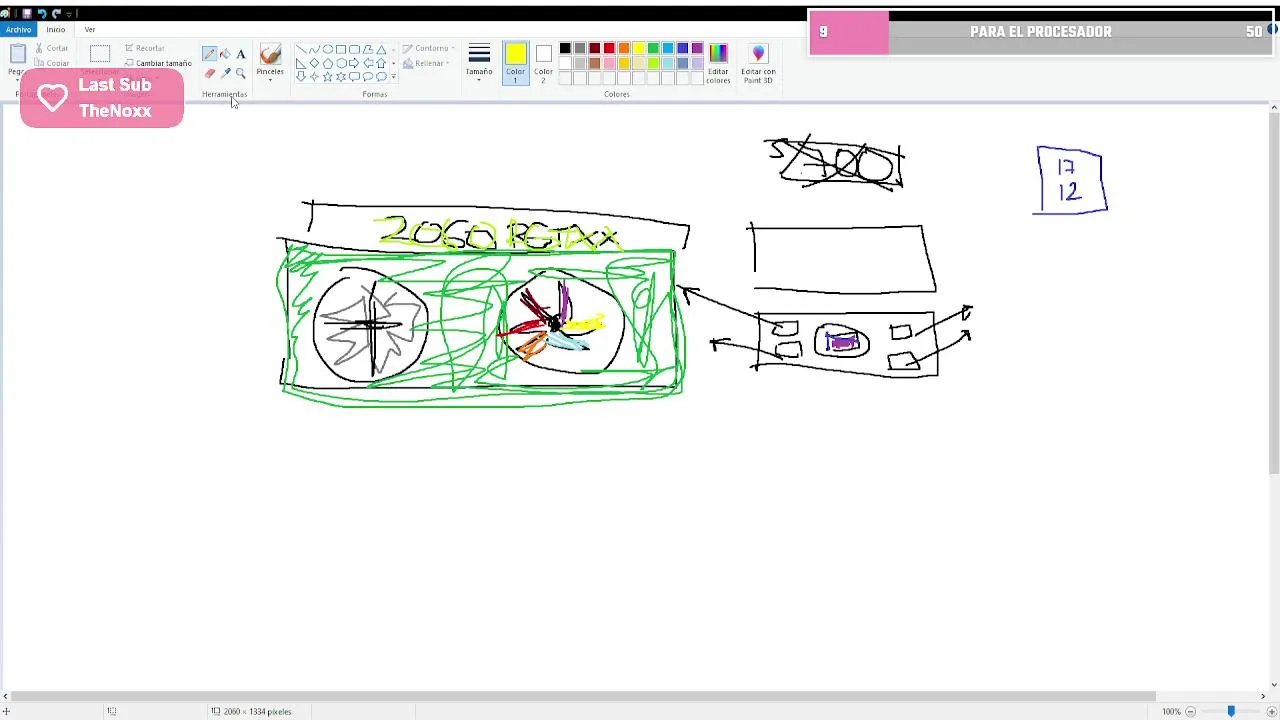The image size is (1280, 720).
Task: Click the Redo arrow in title bar
Action: [x=56, y=14]
